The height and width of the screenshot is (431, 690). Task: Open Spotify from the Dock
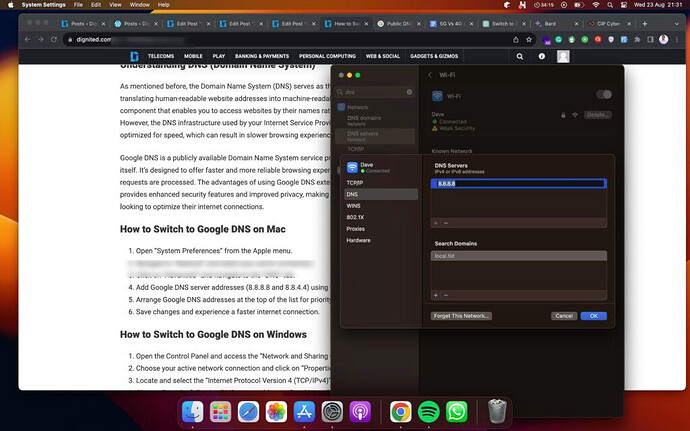(428, 412)
